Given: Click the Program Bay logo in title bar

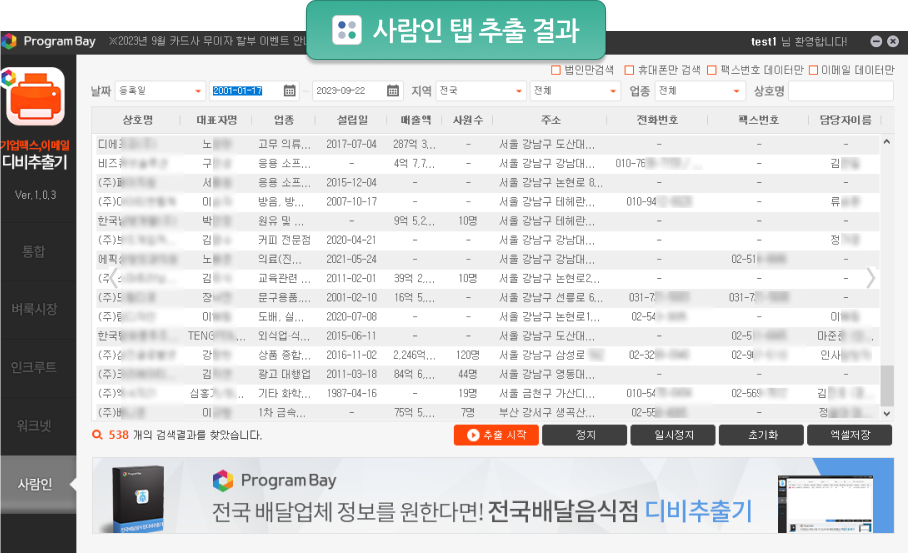Looking at the screenshot, I should point(49,41).
